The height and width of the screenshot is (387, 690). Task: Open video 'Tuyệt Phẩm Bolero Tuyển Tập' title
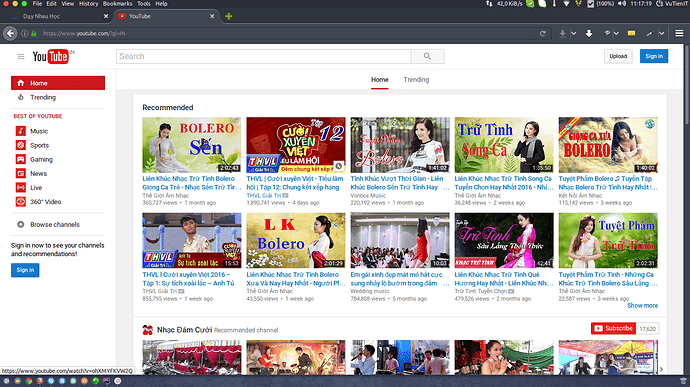coord(608,183)
